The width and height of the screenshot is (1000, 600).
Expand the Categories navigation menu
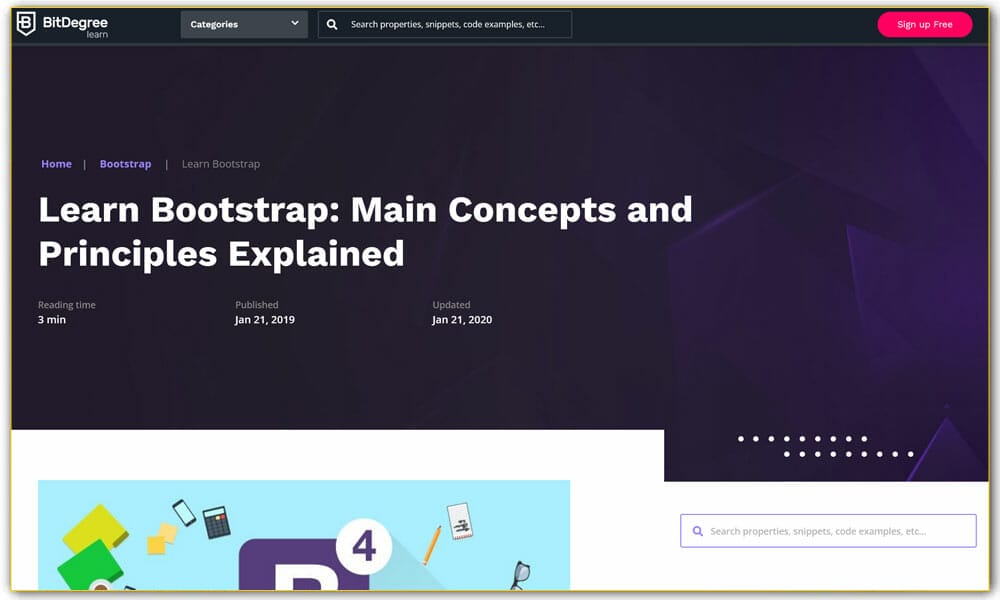pyautogui.click(x=243, y=23)
